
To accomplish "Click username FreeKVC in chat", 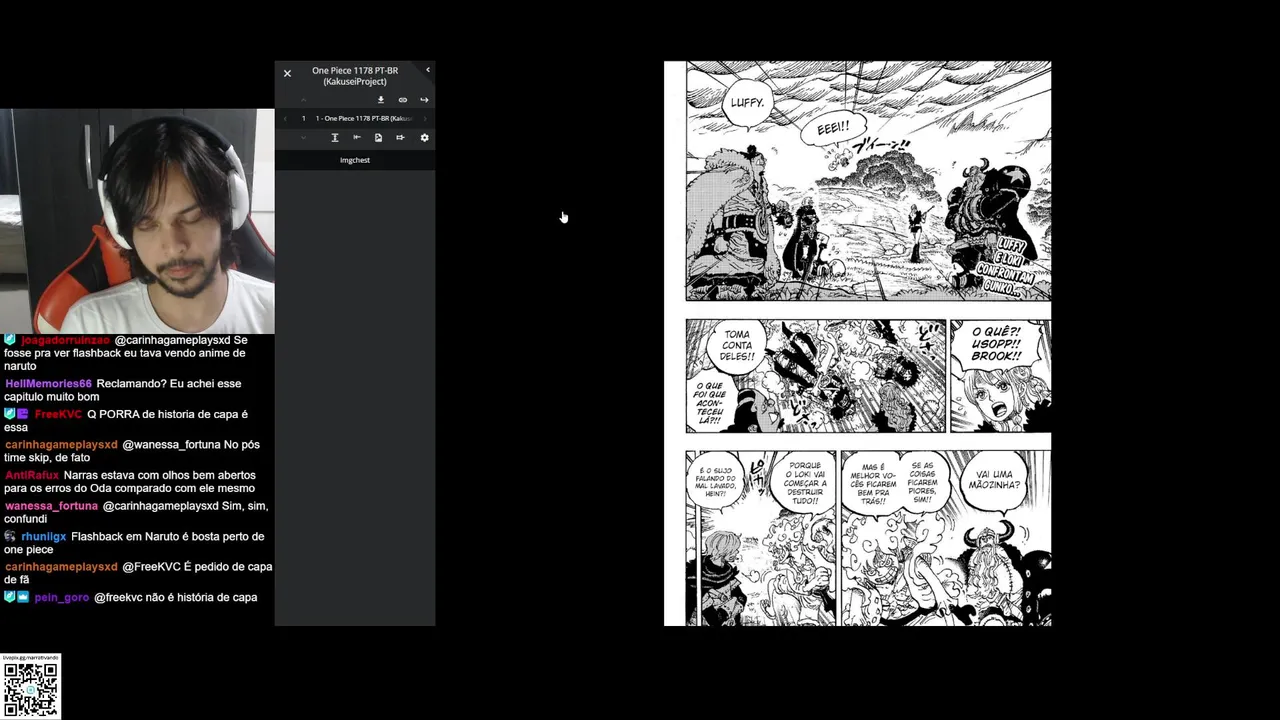I will [58, 414].
